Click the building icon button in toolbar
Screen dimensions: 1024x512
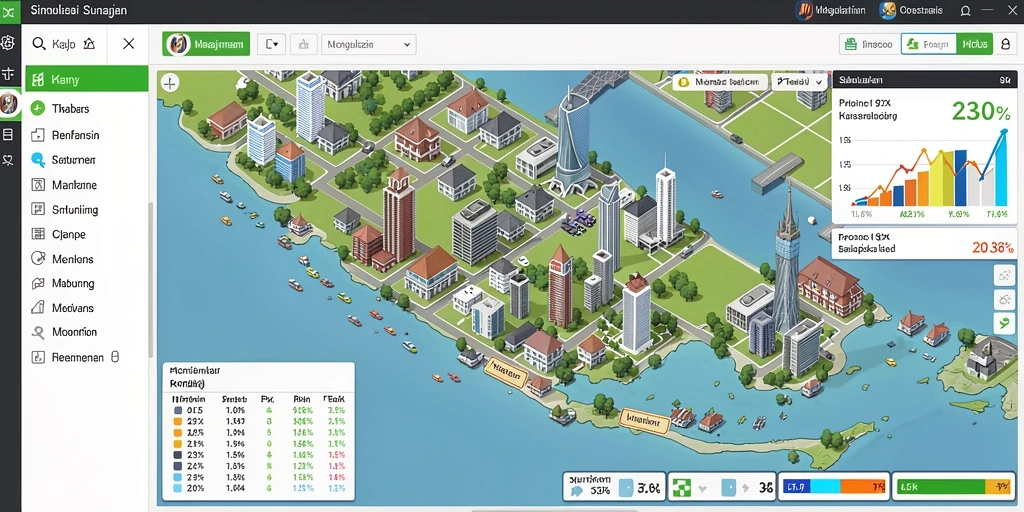coord(303,44)
